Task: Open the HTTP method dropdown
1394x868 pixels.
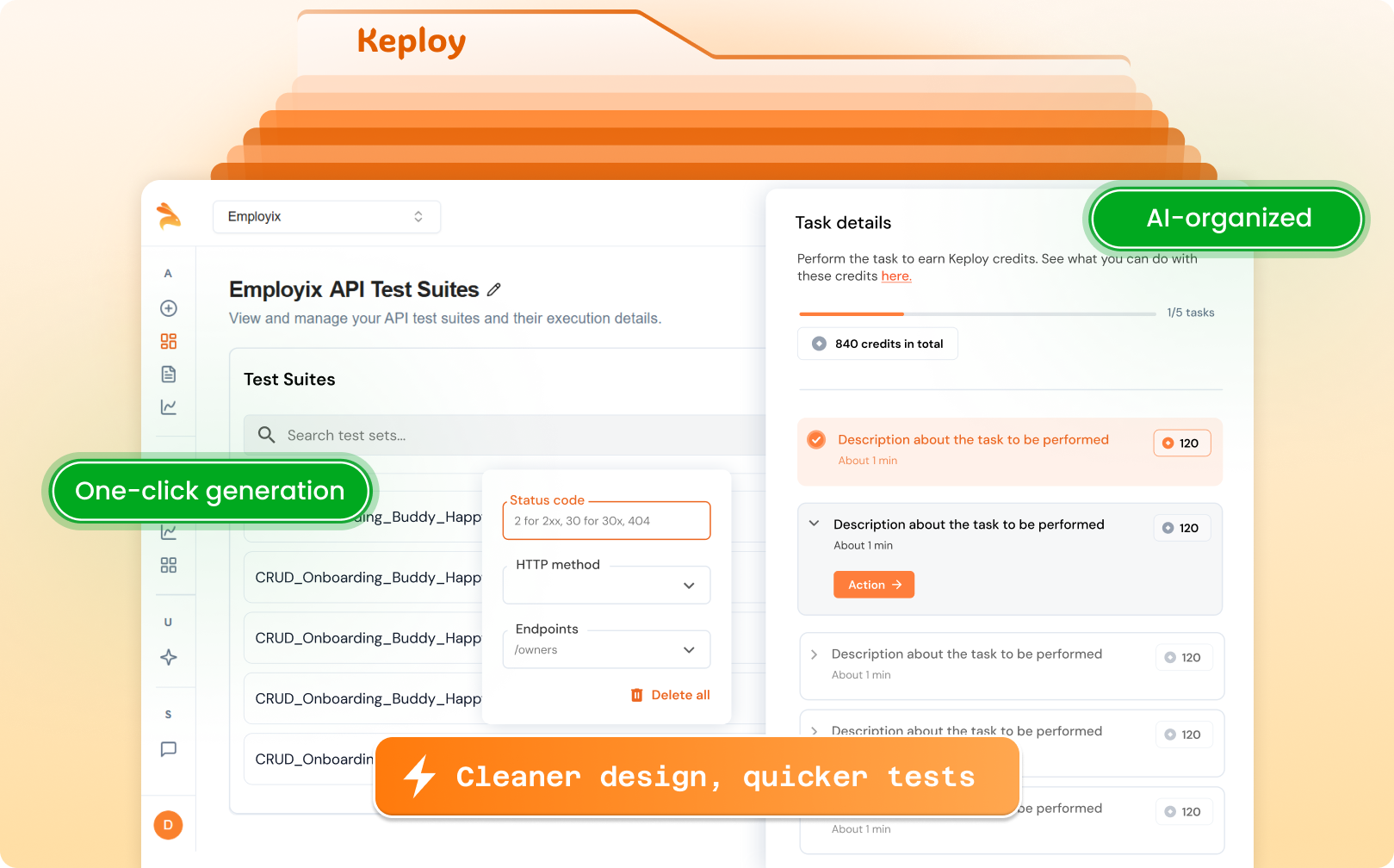Action: tap(606, 586)
